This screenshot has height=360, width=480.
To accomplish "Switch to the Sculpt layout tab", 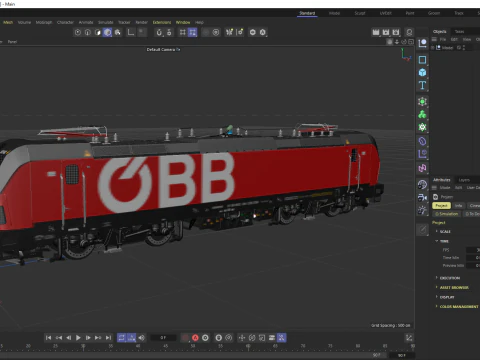I will [x=360, y=13].
